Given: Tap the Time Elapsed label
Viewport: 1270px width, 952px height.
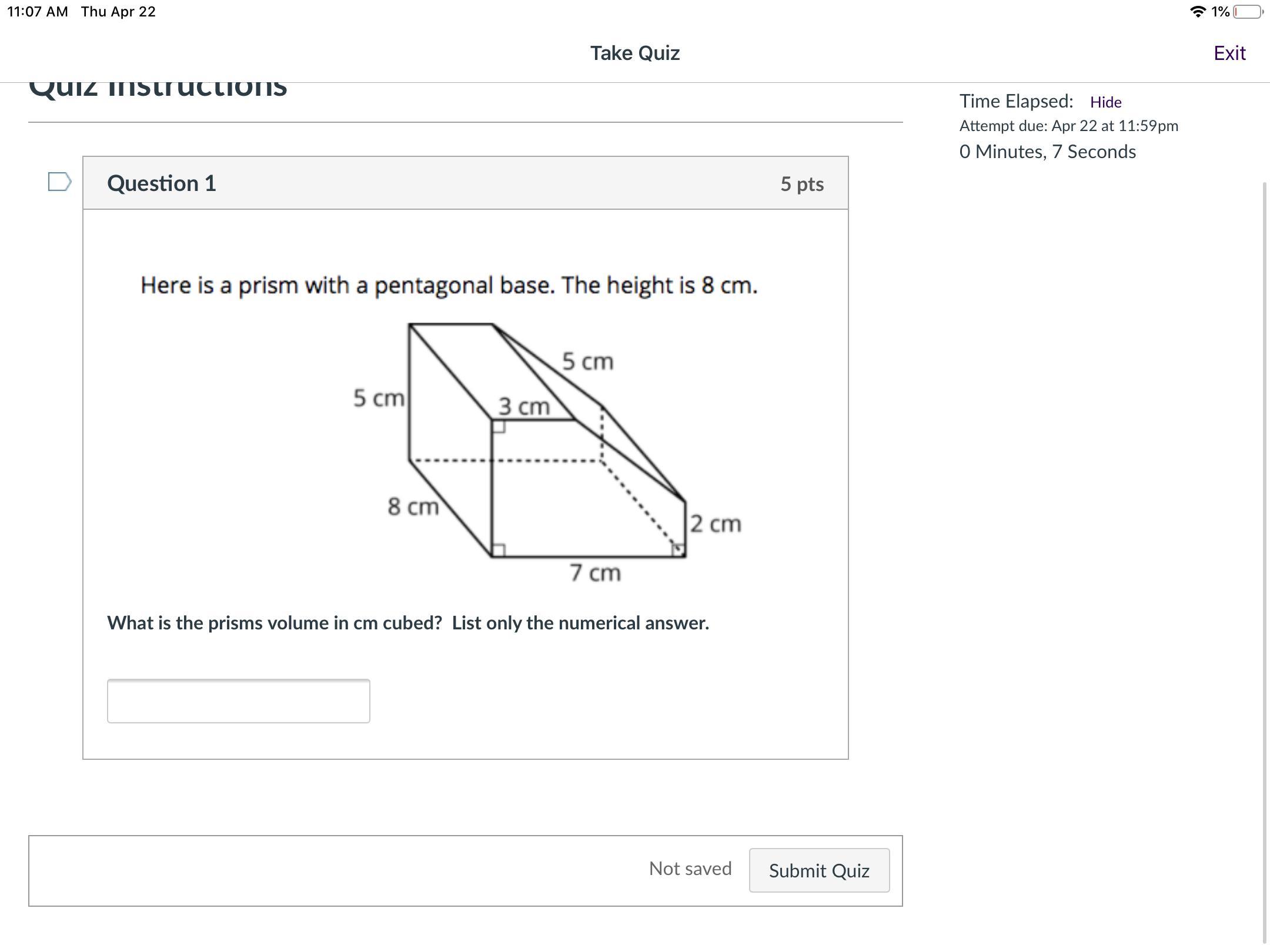Looking at the screenshot, I should (x=1016, y=101).
